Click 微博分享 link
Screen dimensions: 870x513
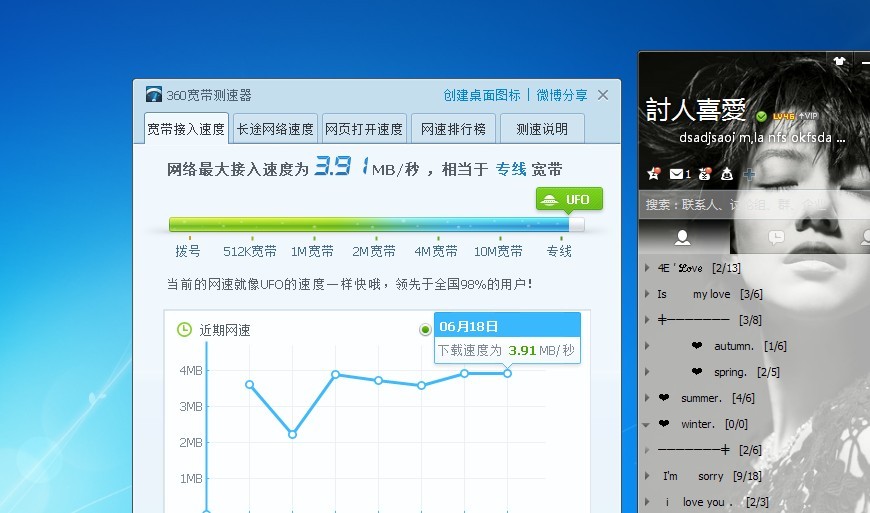point(562,95)
